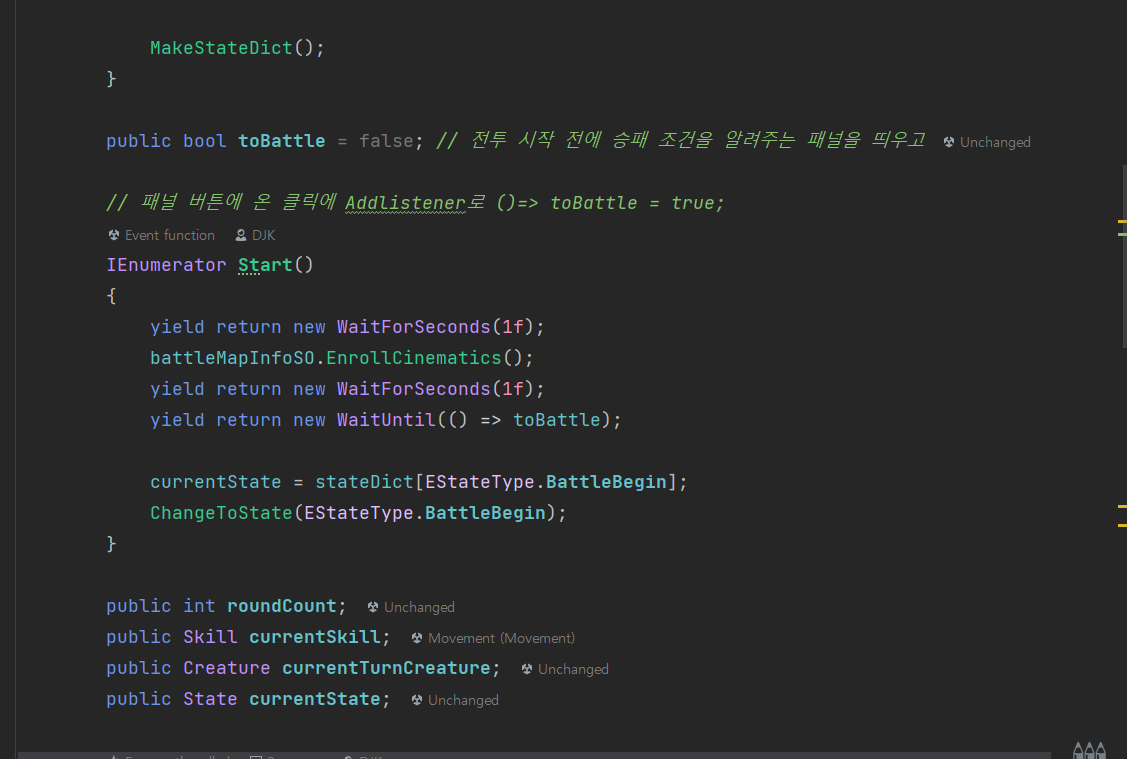Click the underlined Addlistener word in the comment
Viewport: 1127px width, 759px height.
[x=405, y=203]
